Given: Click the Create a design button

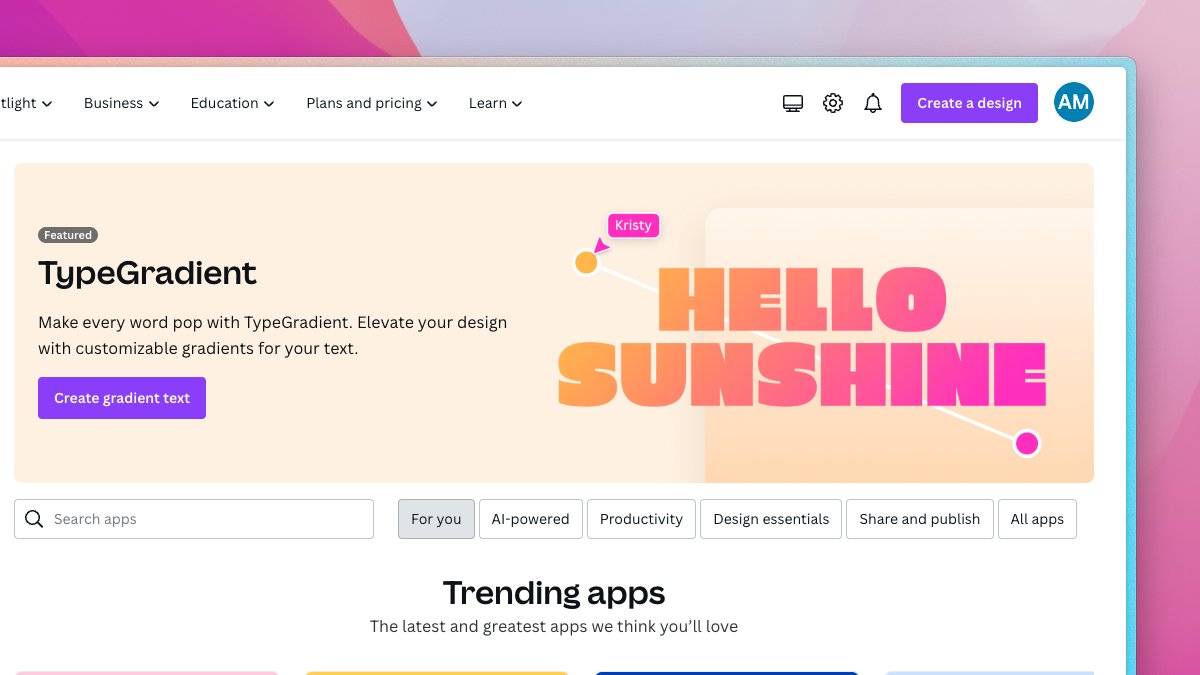Looking at the screenshot, I should (969, 103).
